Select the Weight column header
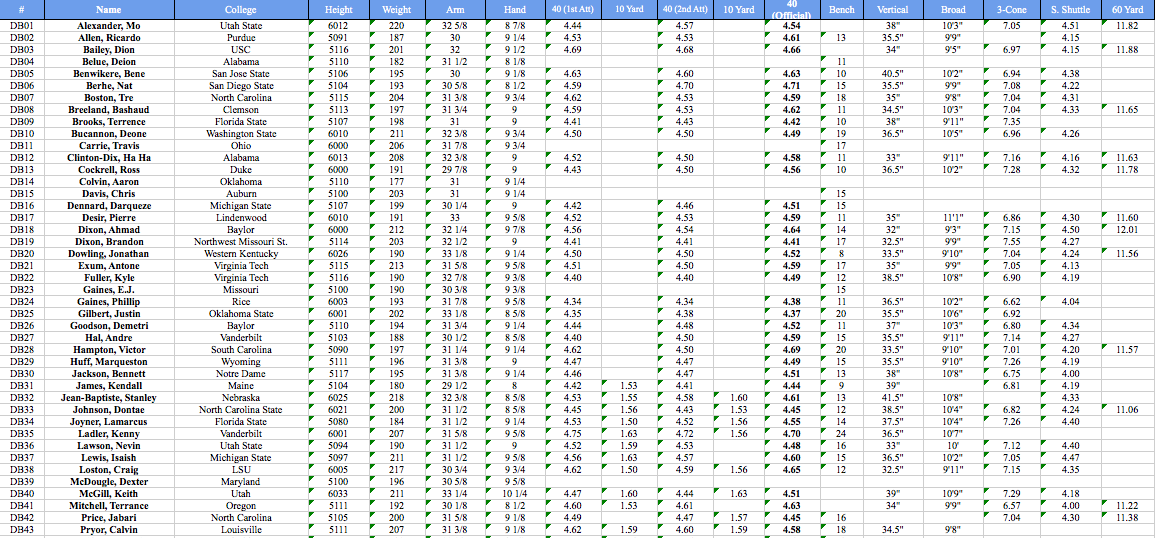1155x538 pixels. tap(396, 9)
